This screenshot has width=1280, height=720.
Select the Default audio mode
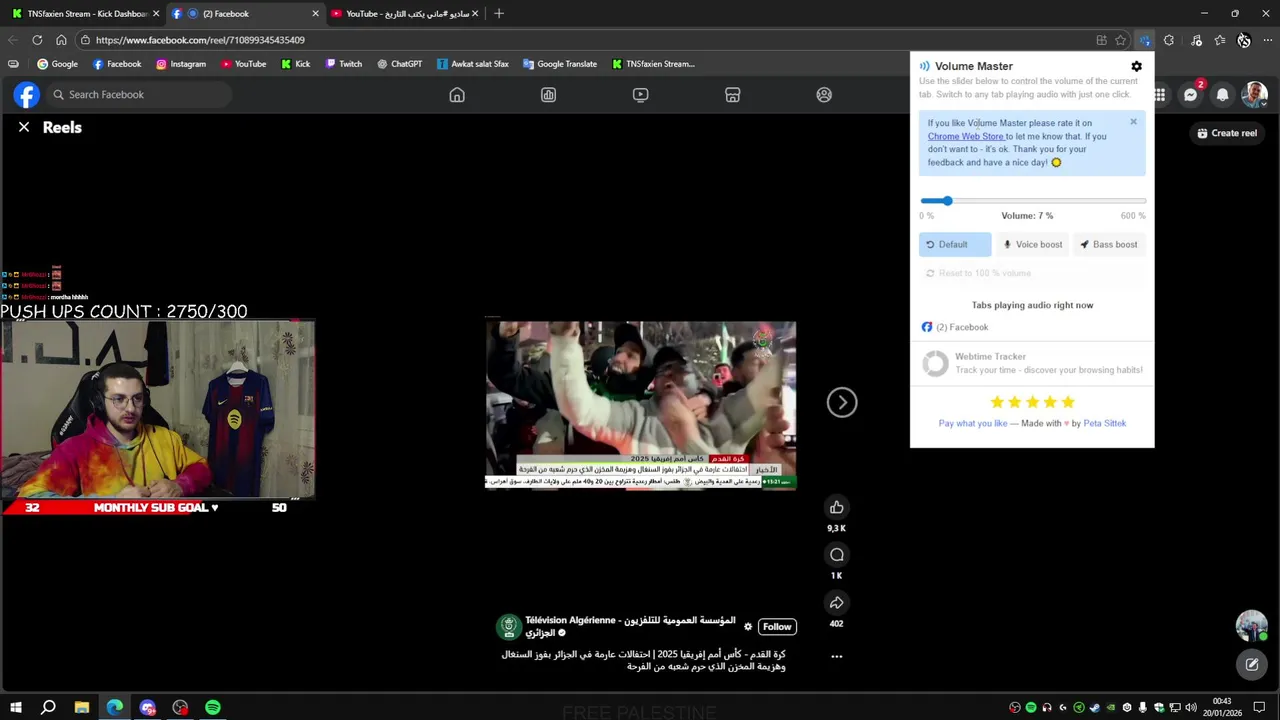click(955, 244)
